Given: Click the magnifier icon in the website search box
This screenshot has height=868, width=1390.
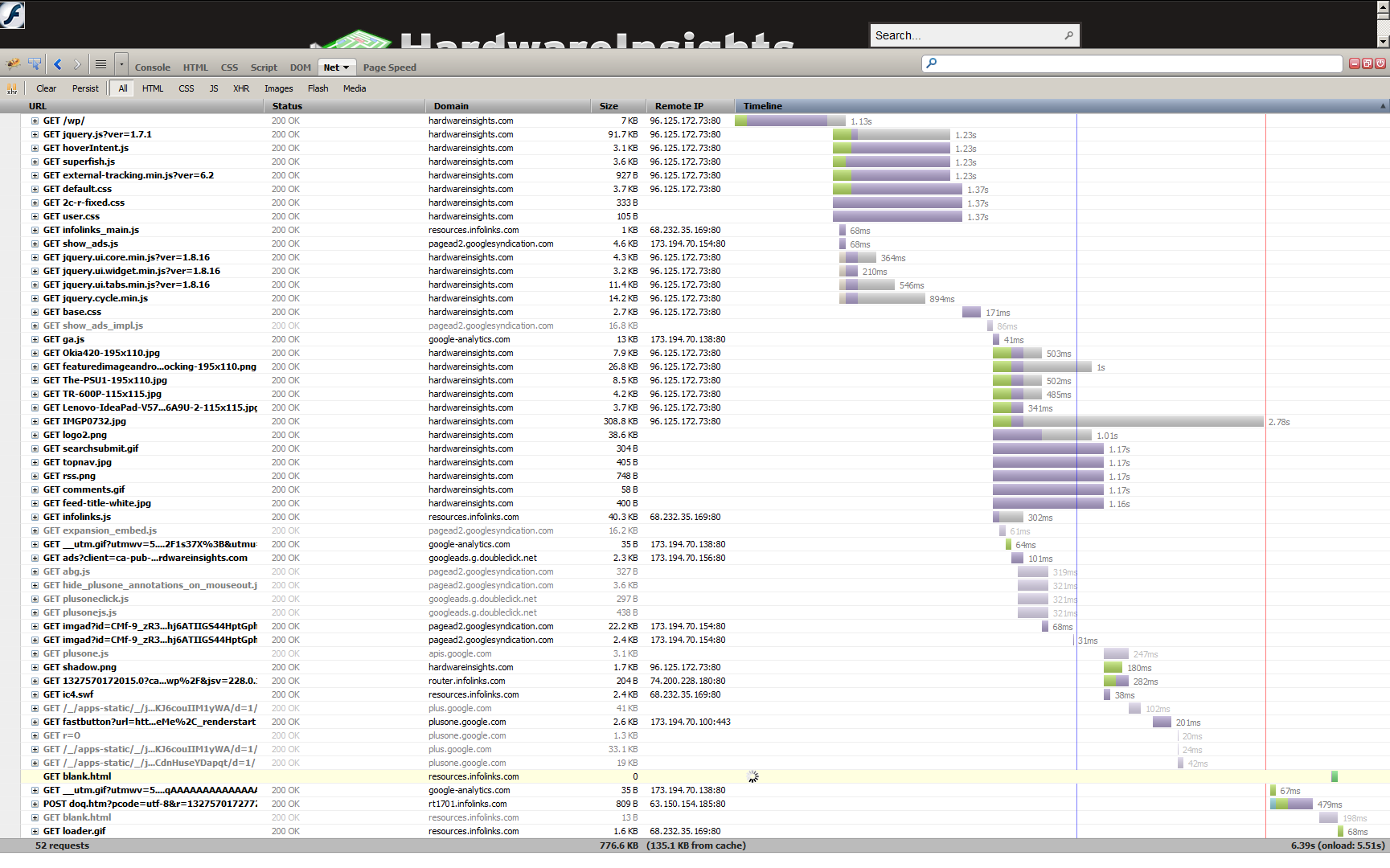Looking at the screenshot, I should [1068, 35].
